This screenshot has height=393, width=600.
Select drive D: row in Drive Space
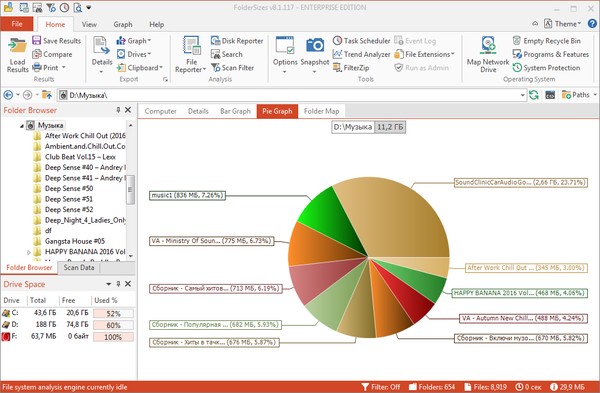[x=68, y=325]
